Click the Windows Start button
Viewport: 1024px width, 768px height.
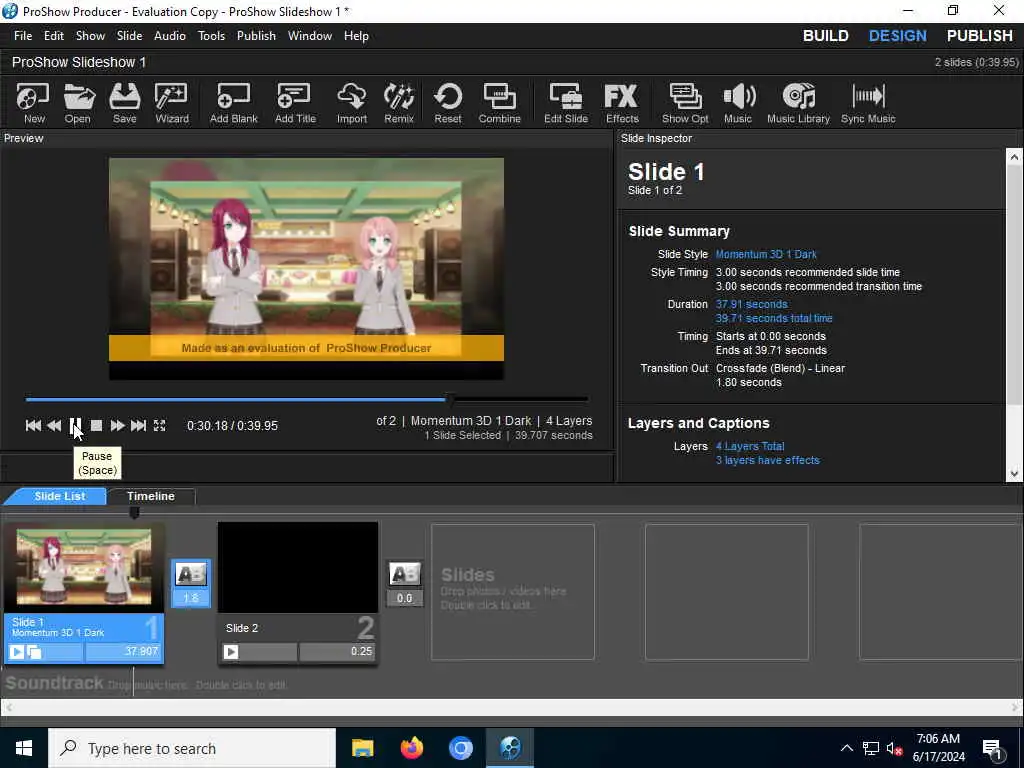[x=24, y=748]
